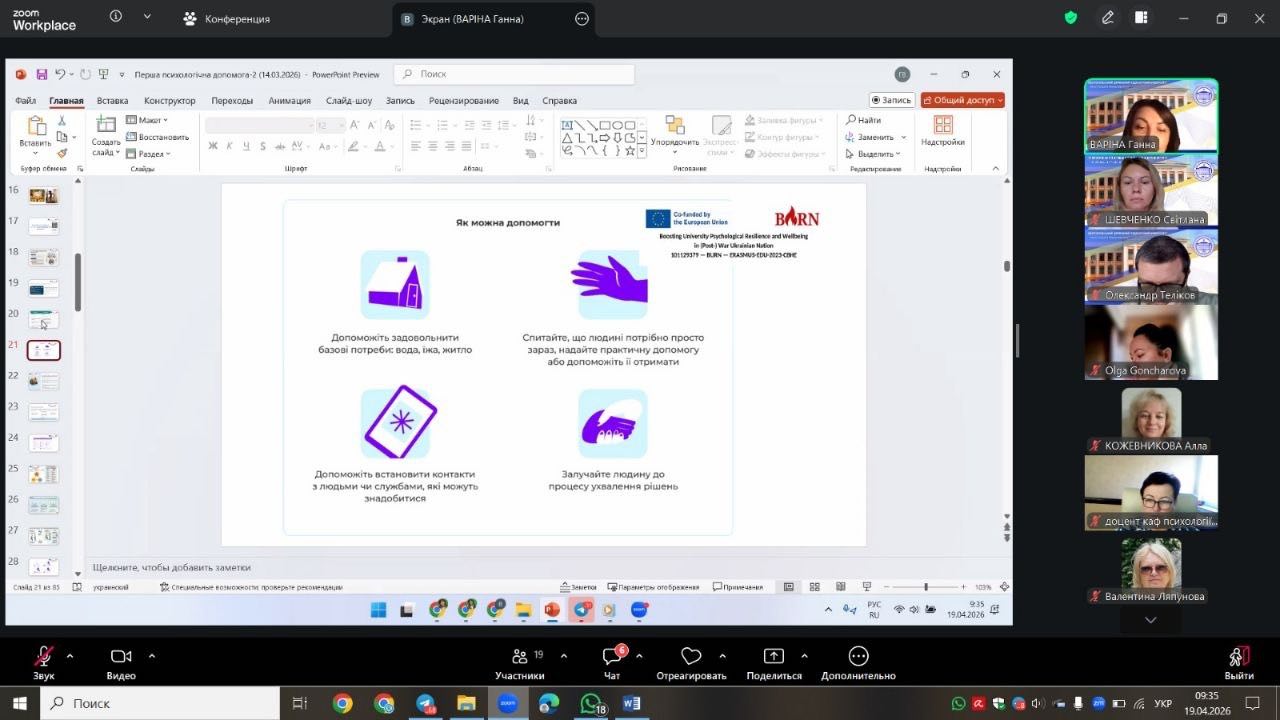The height and width of the screenshot is (720, 1280).
Task: Expand the chevron below the participant video list
Action: click(1151, 620)
